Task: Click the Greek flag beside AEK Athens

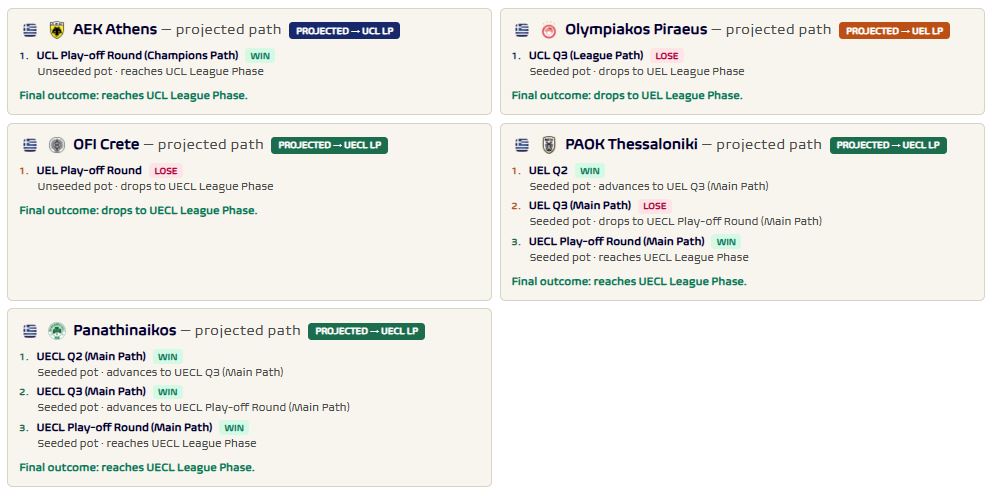Action: pyautogui.click(x=30, y=30)
